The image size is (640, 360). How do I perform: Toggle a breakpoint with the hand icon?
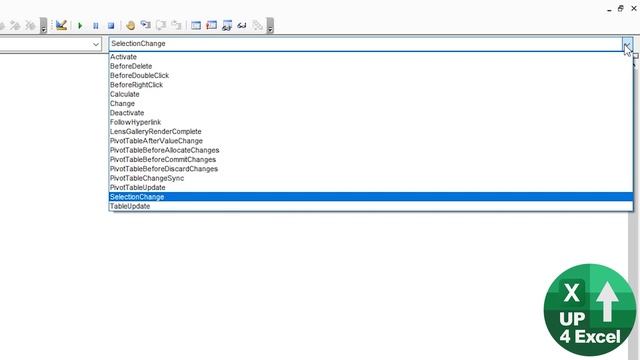pos(131,26)
